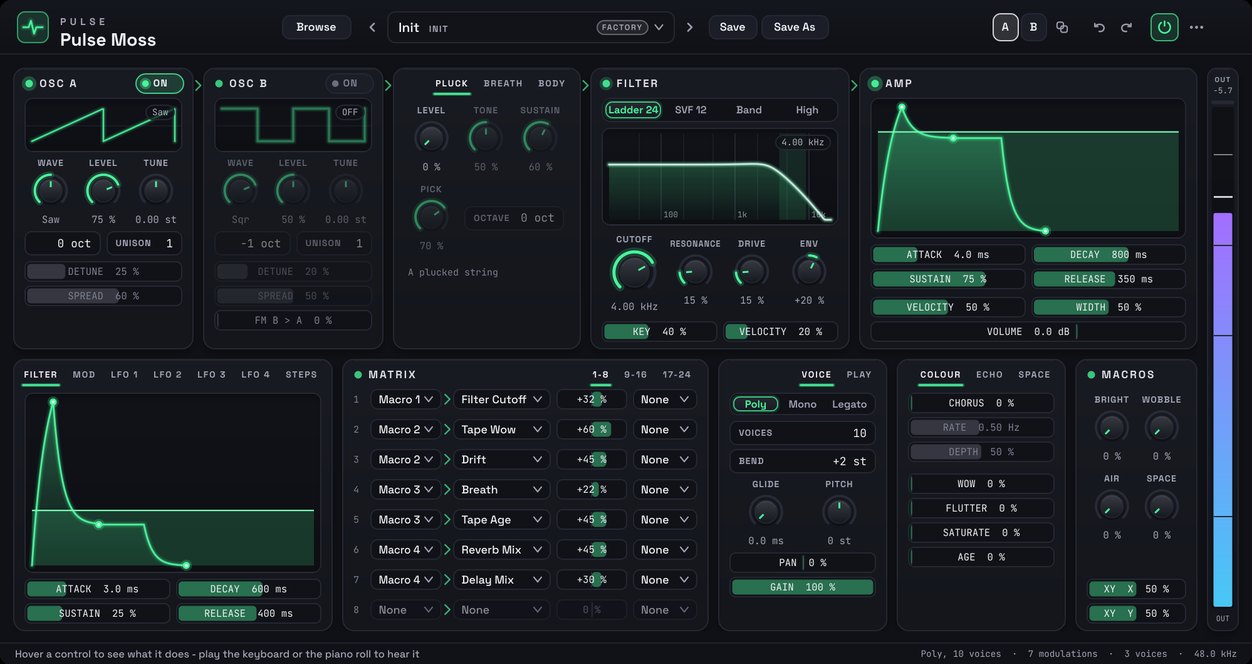Redo the last change
Screen dimensions: 1252x664
(x=1126, y=27)
